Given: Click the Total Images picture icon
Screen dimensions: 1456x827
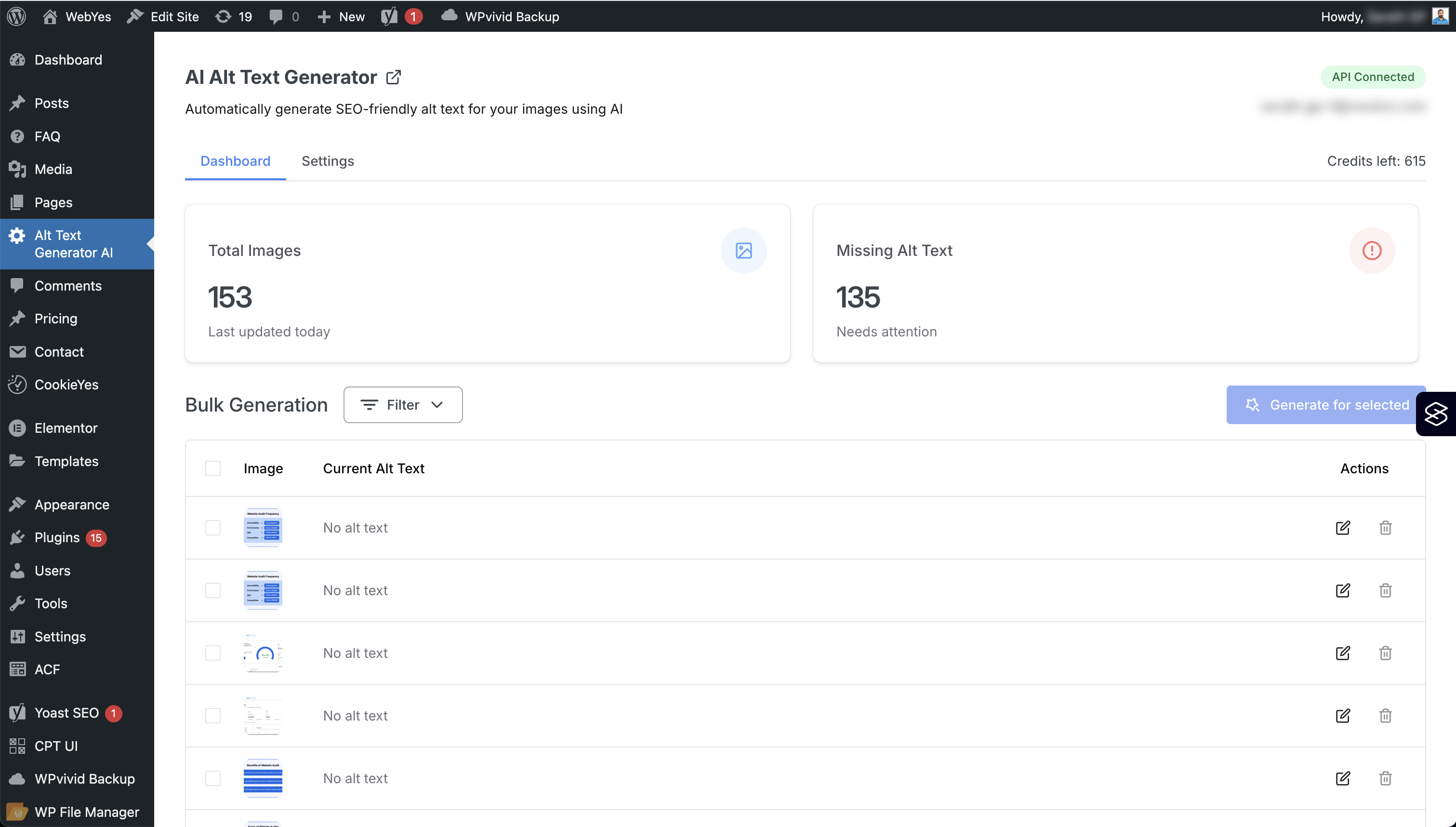Looking at the screenshot, I should tap(743, 251).
